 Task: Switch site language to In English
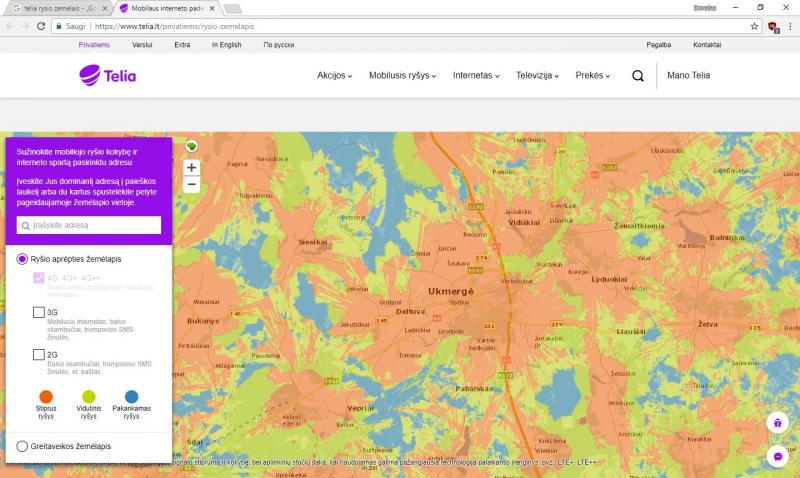[x=227, y=45]
